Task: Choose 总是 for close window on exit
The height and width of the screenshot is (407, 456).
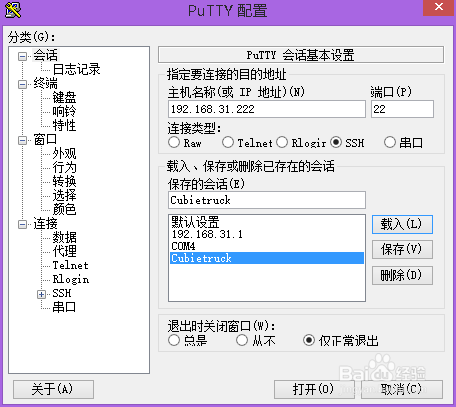Action: [174, 340]
